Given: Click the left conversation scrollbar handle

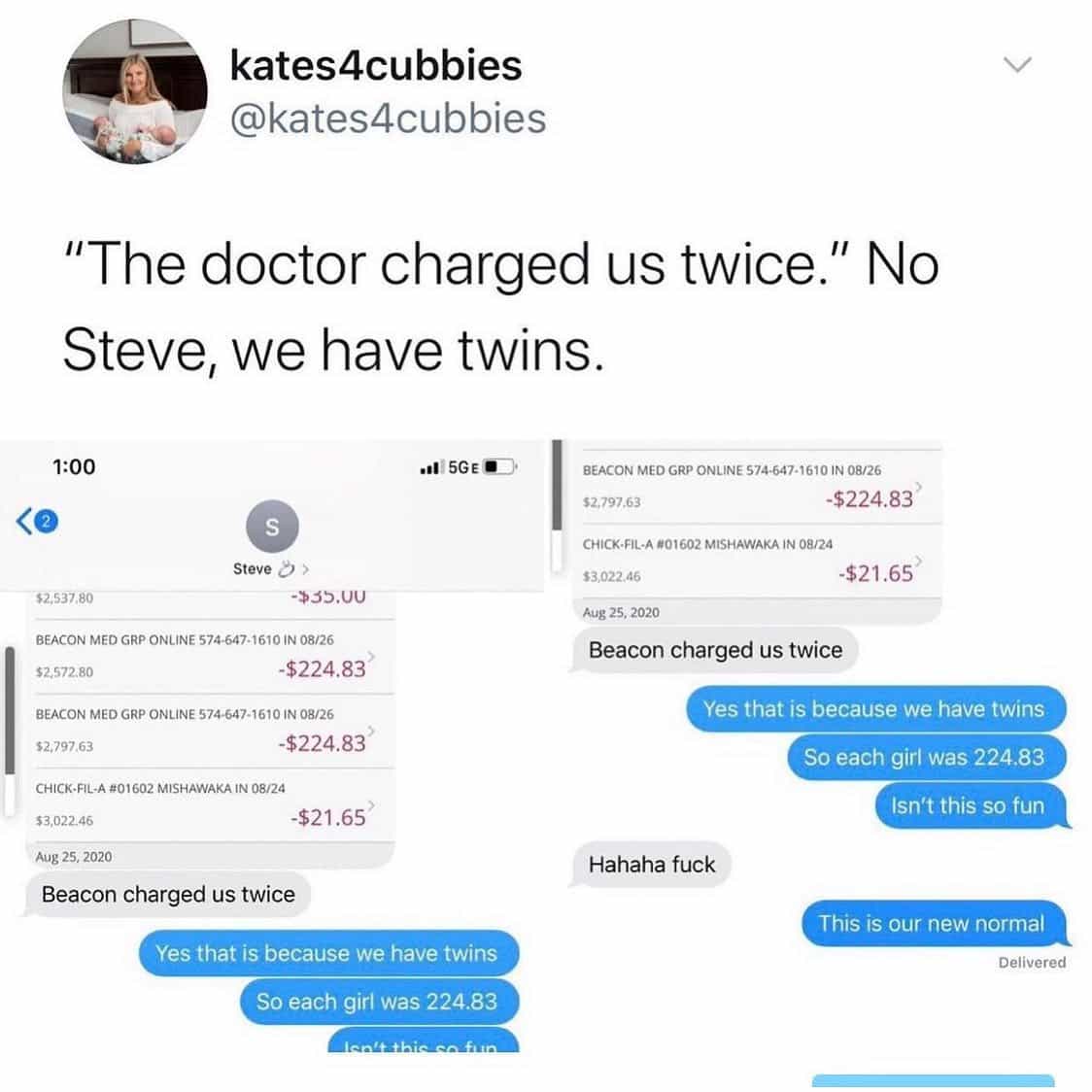Looking at the screenshot, I should pos(10,710).
